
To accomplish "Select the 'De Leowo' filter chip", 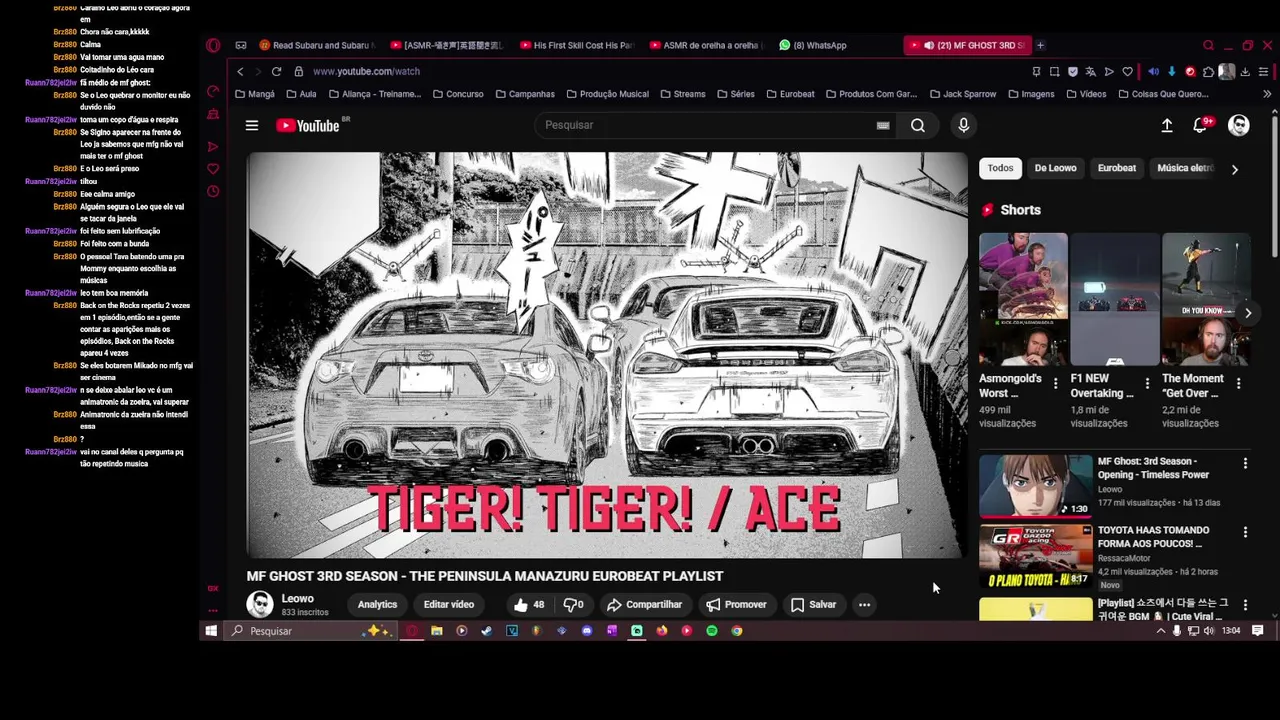I will coord(1055,168).
